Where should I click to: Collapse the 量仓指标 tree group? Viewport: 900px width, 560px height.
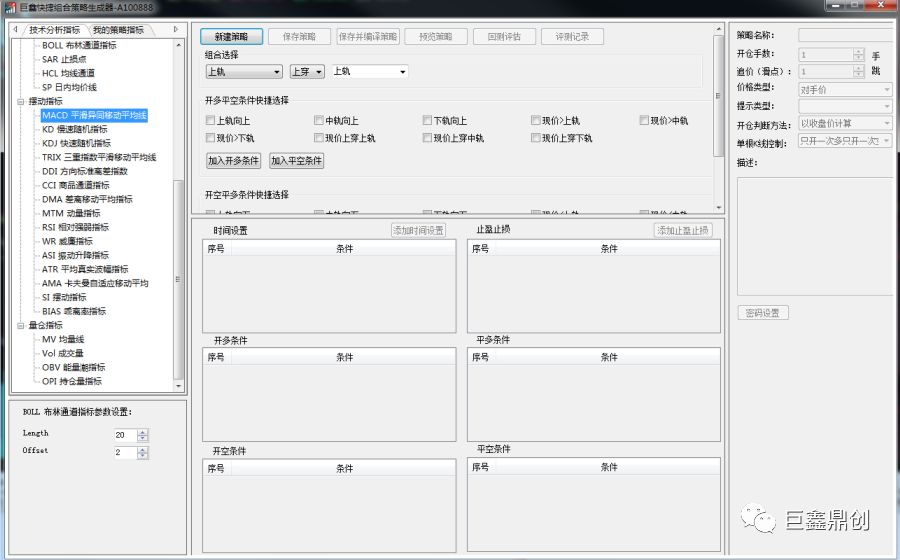(x=21, y=325)
